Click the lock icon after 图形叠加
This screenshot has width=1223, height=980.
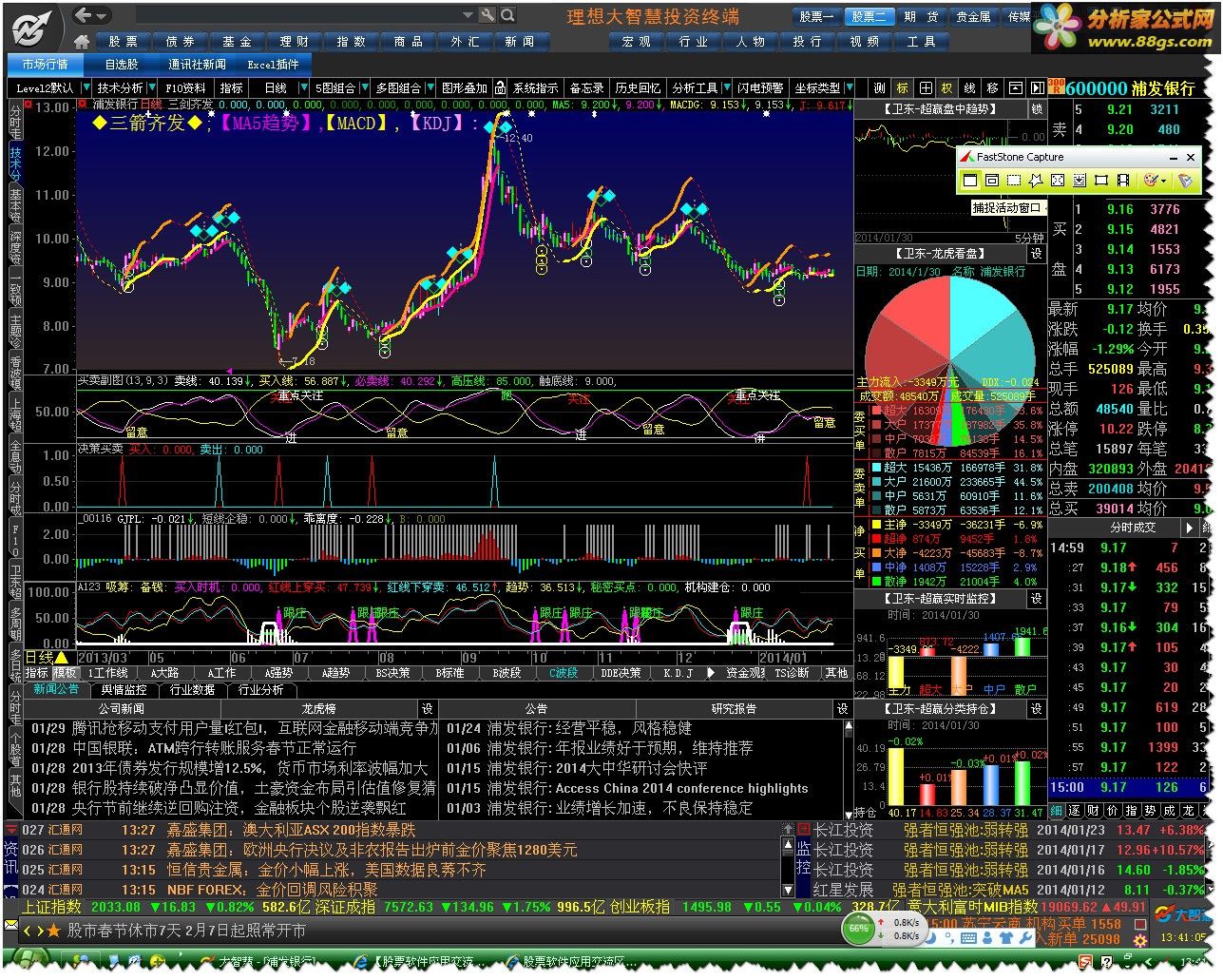tap(501, 87)
